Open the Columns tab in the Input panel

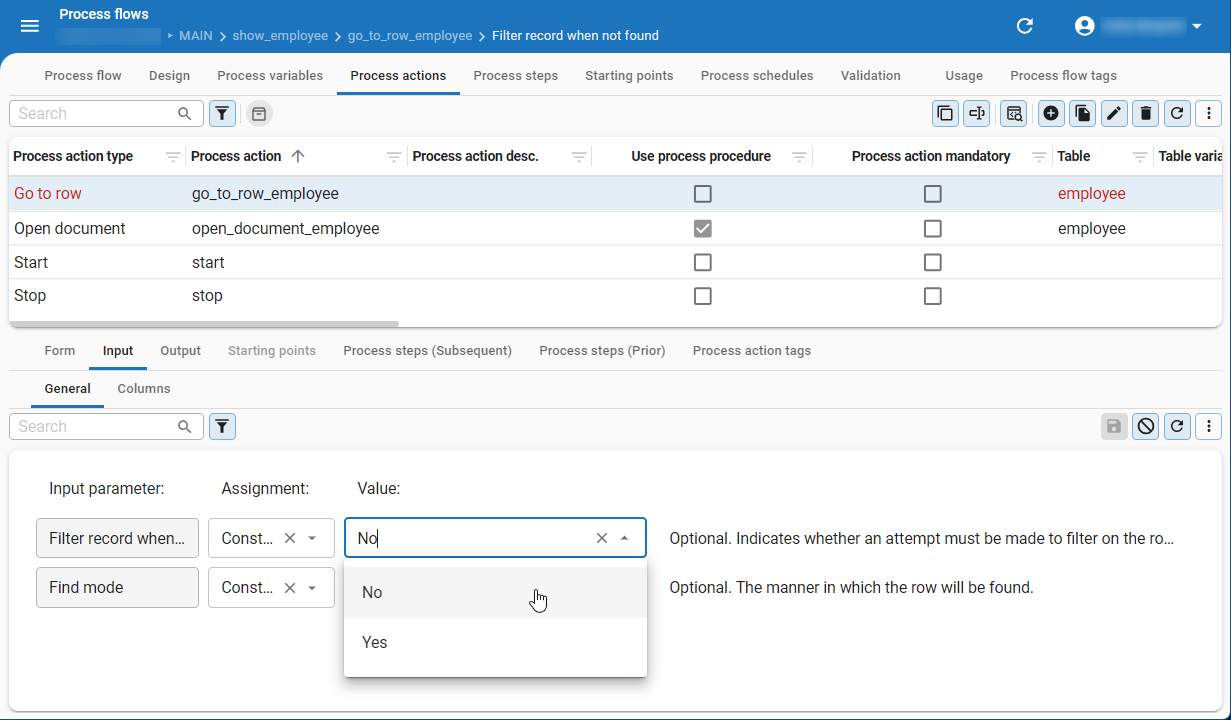tap(143, 389)
